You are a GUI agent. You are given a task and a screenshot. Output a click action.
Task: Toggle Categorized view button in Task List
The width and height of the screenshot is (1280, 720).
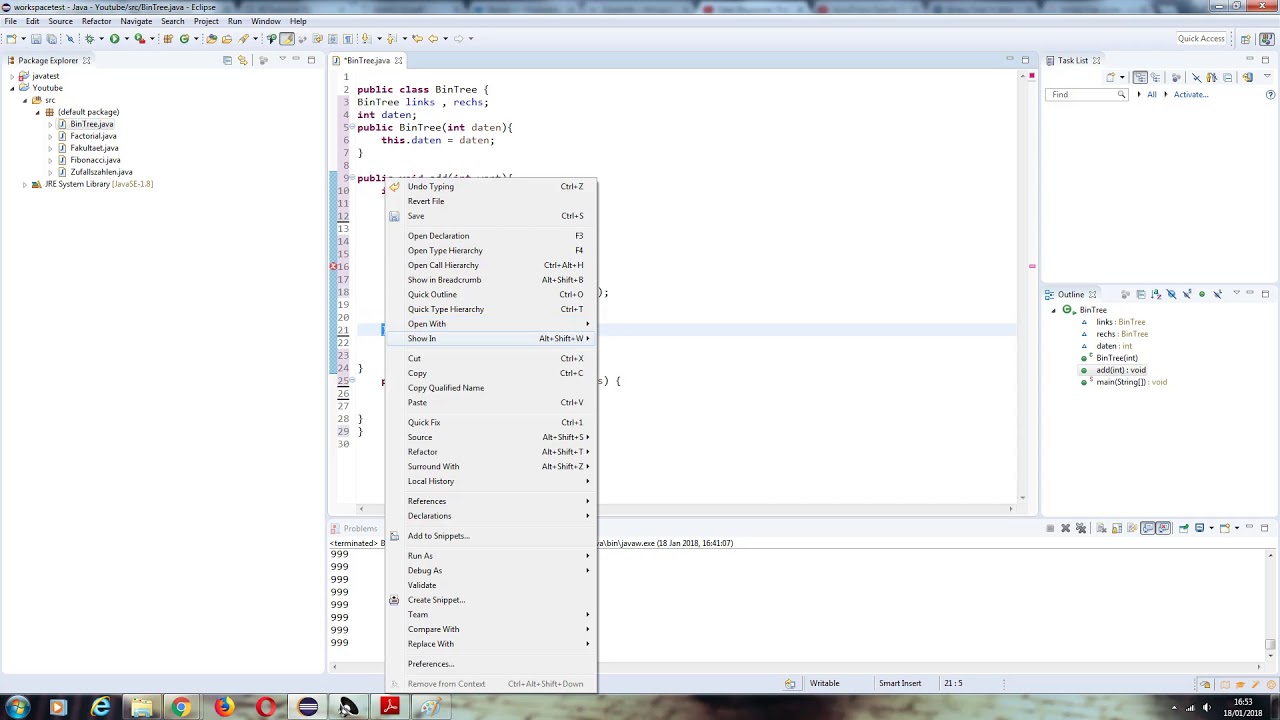coord(1140,77)
